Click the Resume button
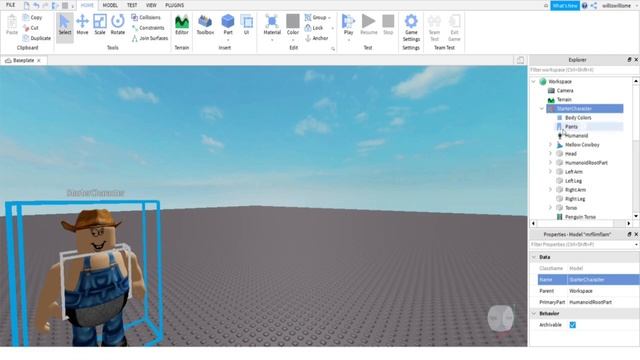 tap(369, 24)
